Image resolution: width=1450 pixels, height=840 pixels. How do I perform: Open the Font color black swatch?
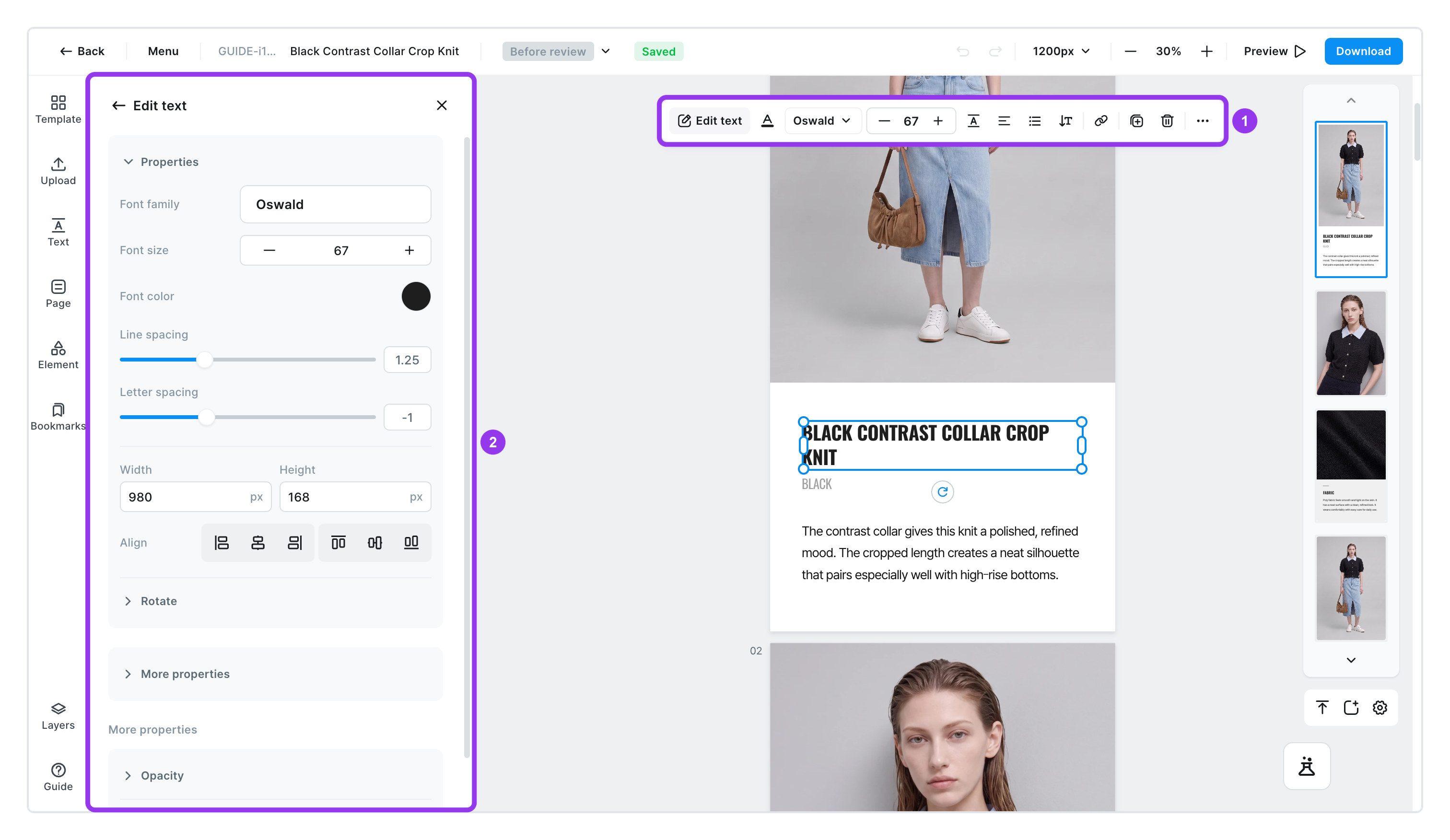(x=416, y=296)
